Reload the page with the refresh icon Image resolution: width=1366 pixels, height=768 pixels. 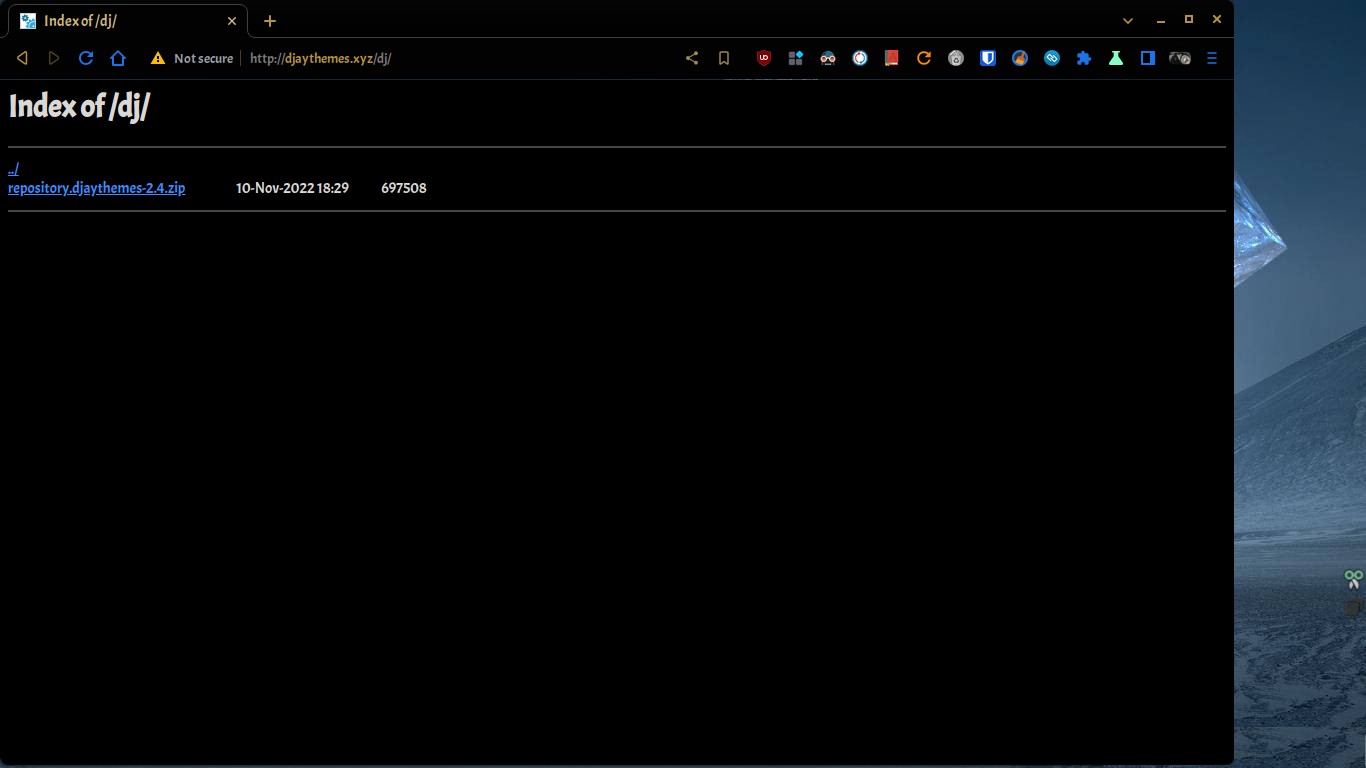tap(86, 58)
